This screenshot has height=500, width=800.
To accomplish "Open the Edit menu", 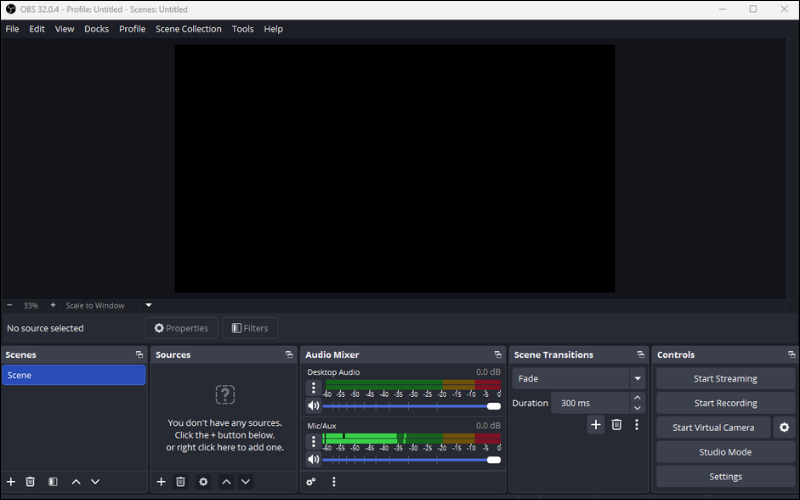I will 37,29.
